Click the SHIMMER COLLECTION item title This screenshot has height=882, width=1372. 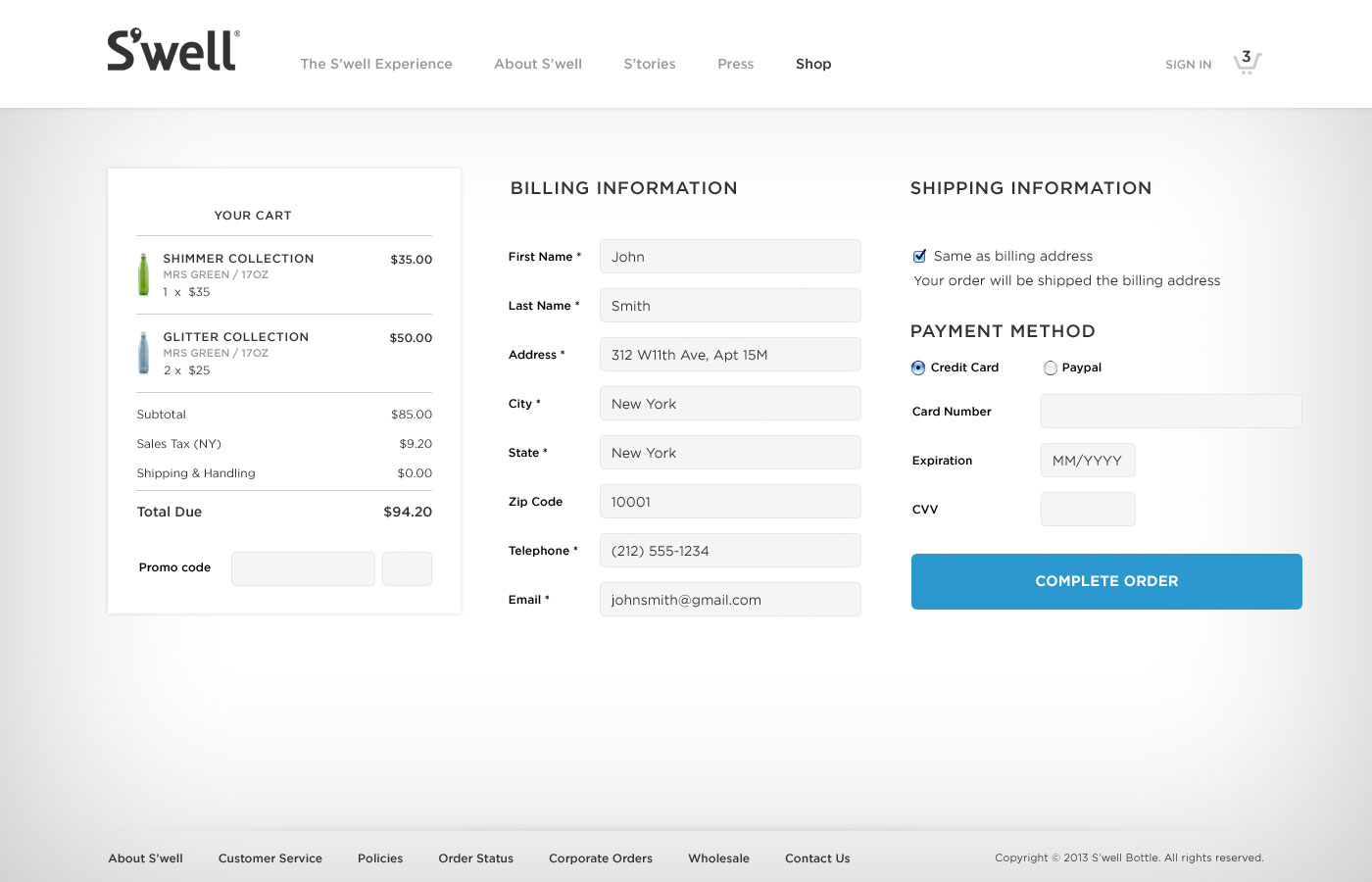(x=238, y=259)
